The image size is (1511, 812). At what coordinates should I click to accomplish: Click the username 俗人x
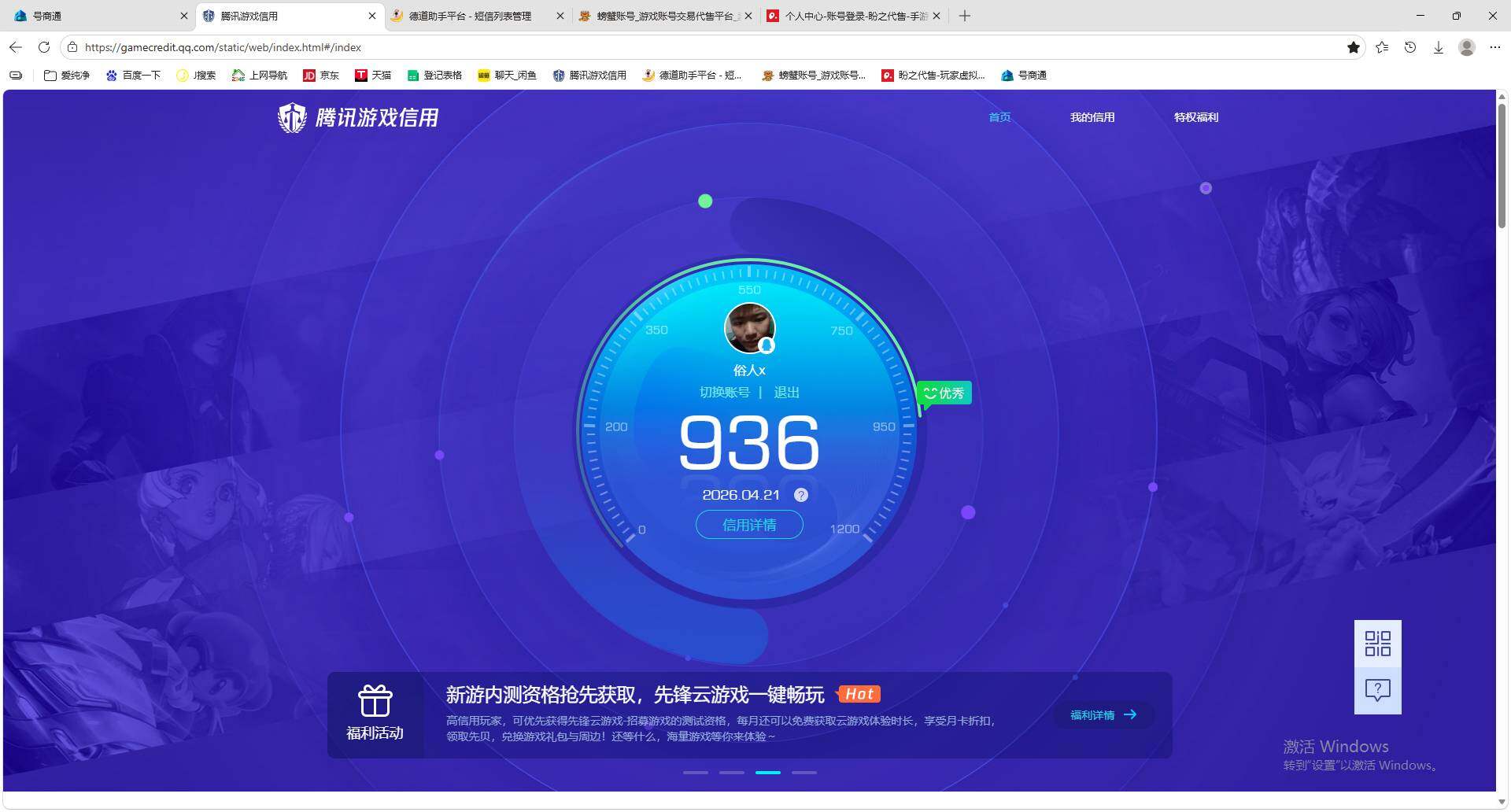click(749, 370)
